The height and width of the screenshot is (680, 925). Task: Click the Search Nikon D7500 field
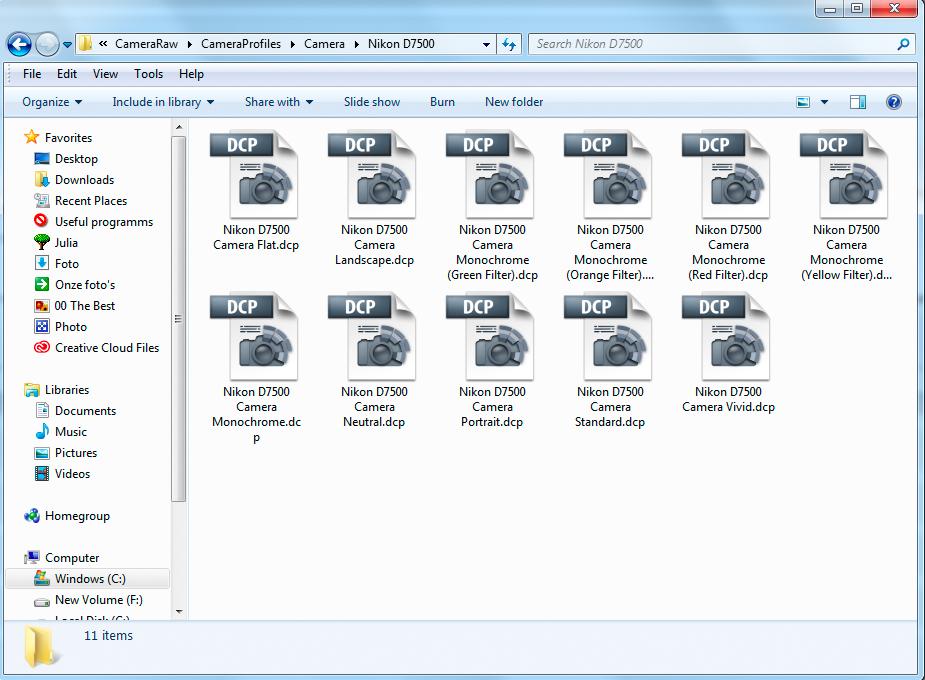point(713,44)
